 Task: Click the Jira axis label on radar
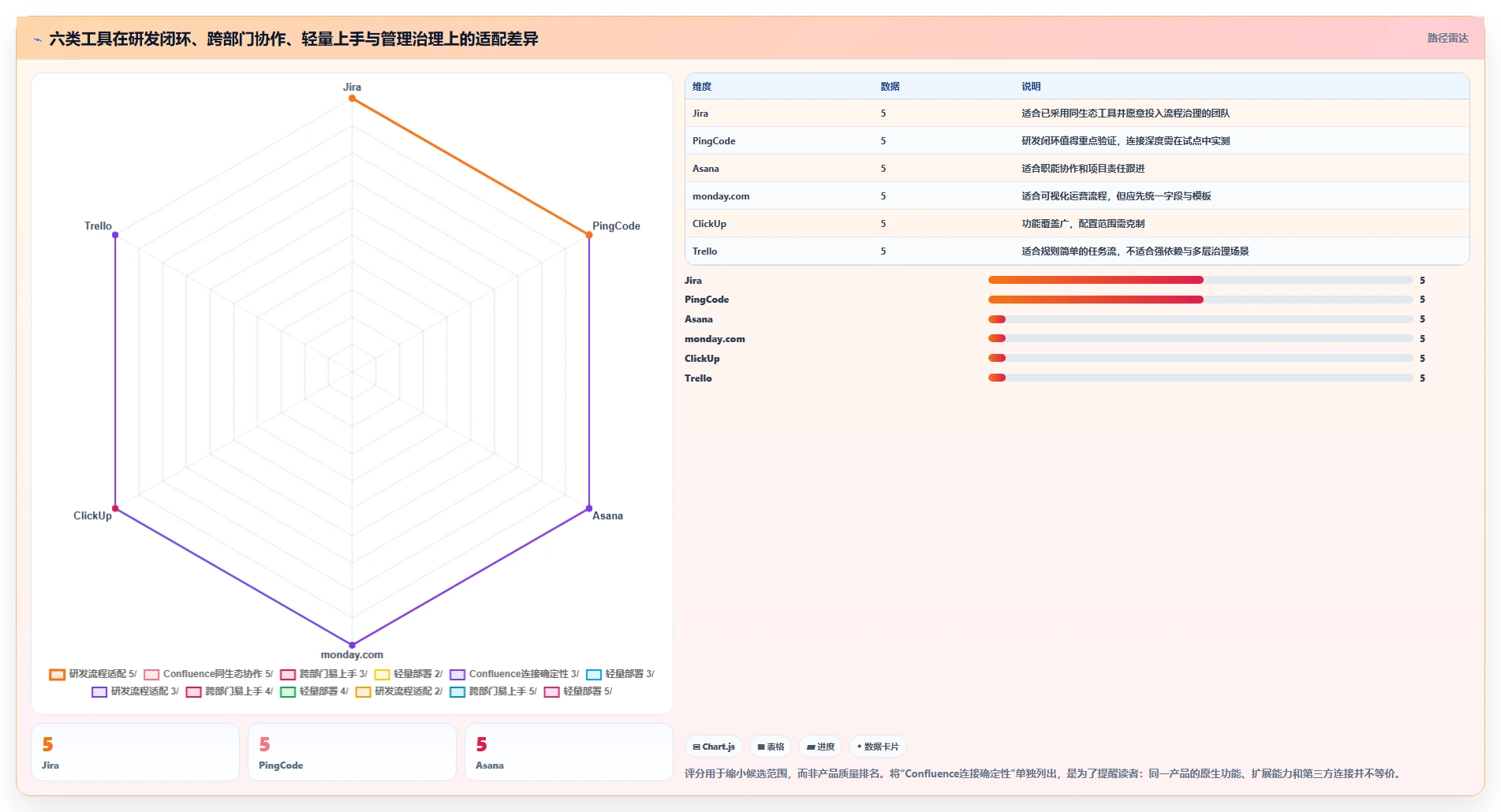pyautogui.click(x=352, y=88)
